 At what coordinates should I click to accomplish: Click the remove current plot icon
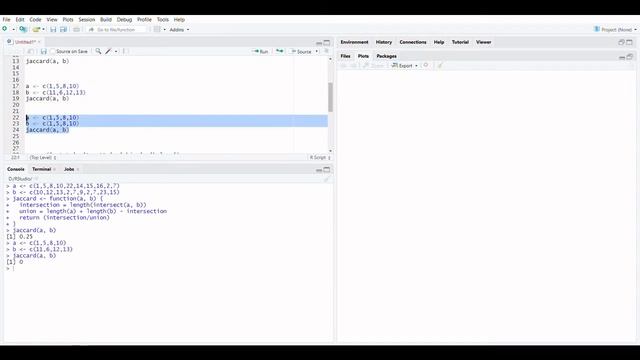(426, 65)
